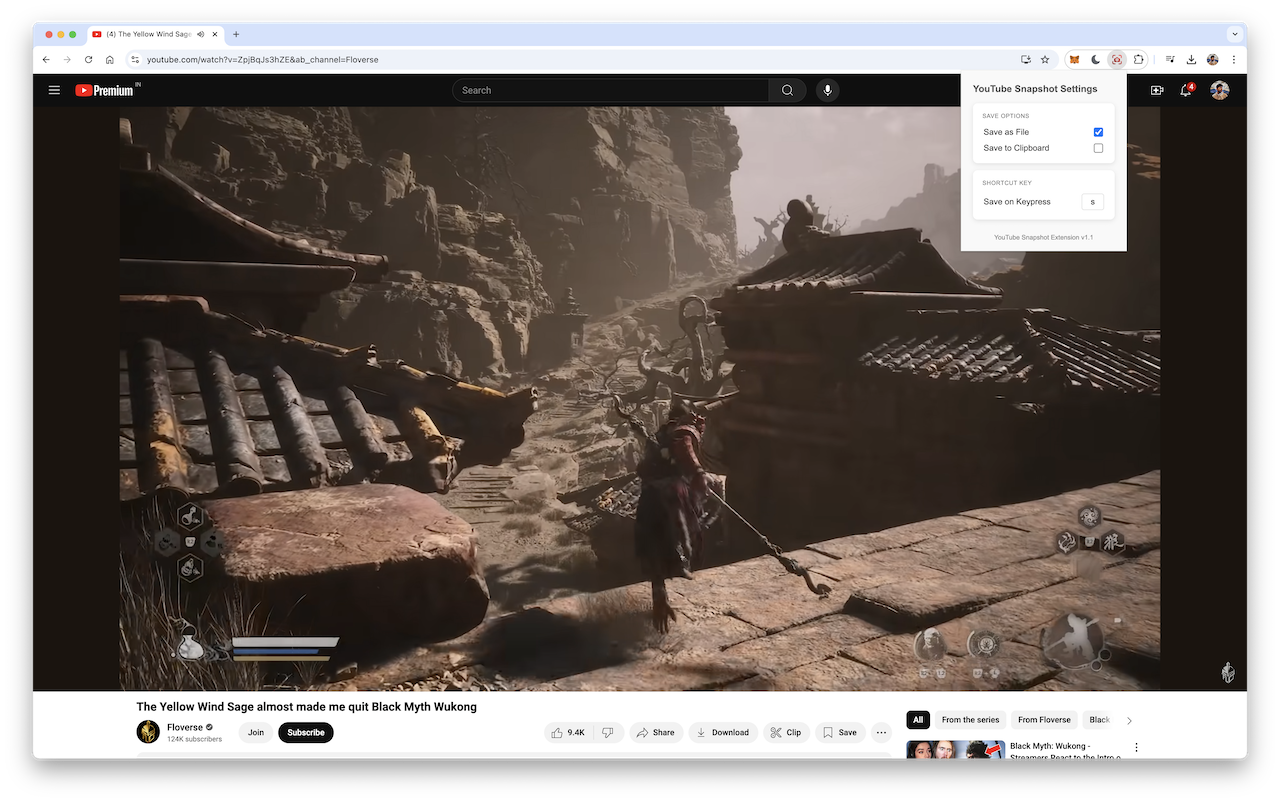Go to the browser home page
This screenshot has height=800, width=1280.
pyautogui.click(x=110, y=60)
